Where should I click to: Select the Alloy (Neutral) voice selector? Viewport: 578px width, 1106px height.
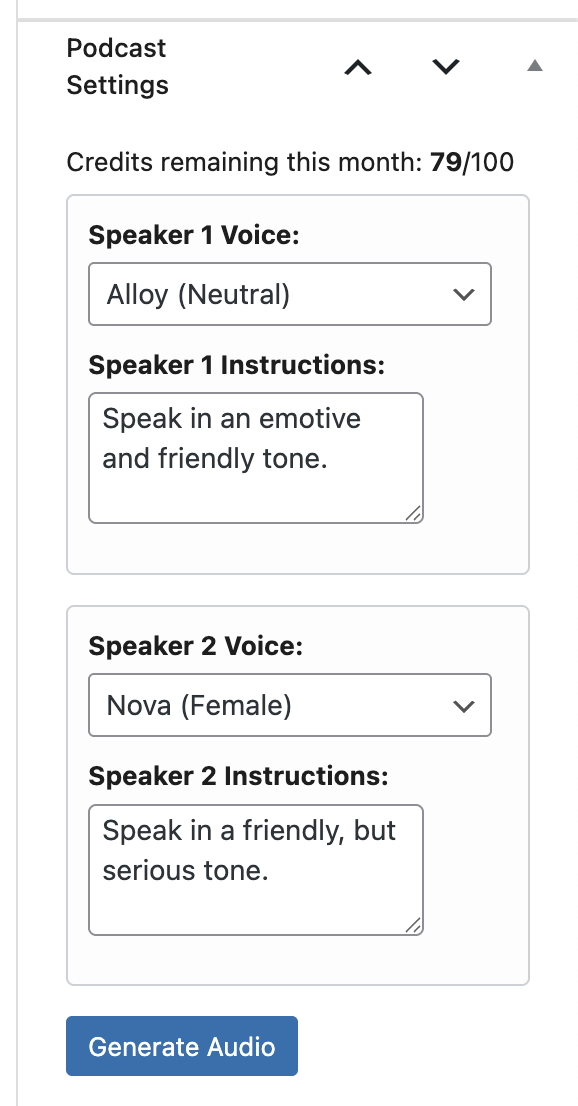pyautogui.click(x=290, y=294)
